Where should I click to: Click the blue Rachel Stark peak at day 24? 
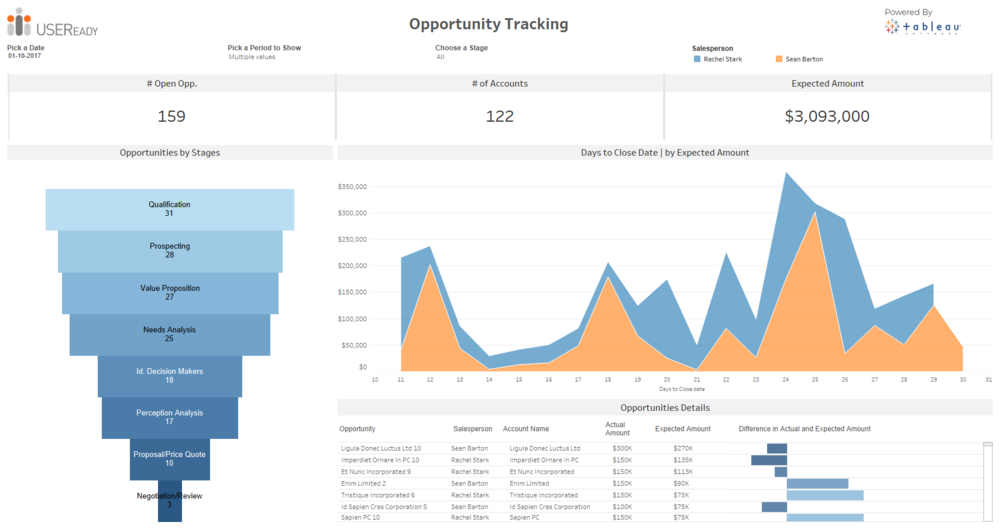point(786,174)
